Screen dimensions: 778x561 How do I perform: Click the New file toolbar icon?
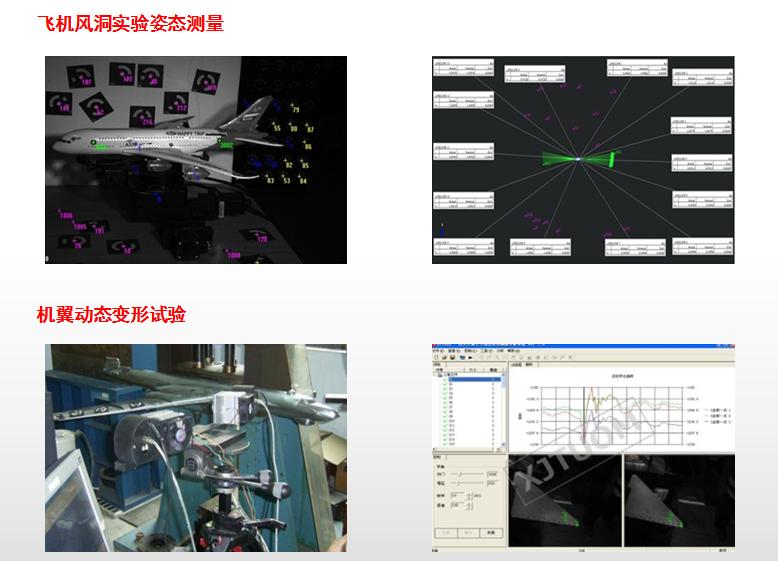tap(437, 357)
